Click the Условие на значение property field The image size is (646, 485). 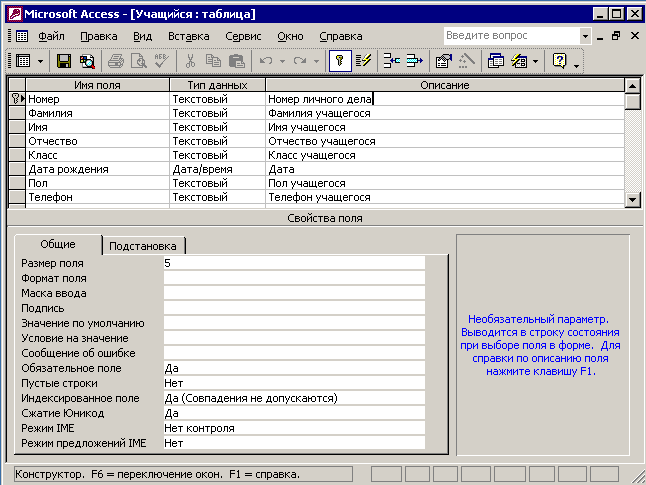coord(294,338)
